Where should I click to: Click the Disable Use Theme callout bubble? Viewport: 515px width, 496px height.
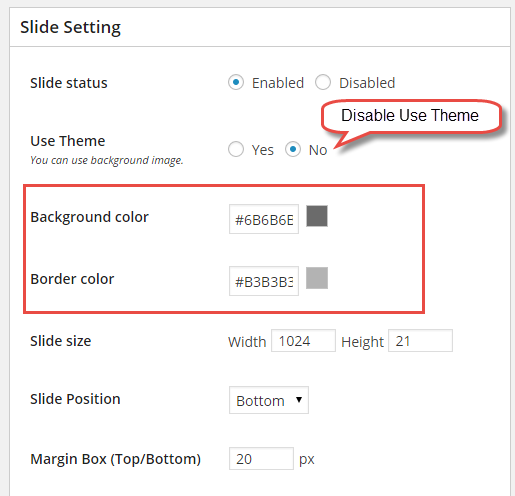tap(411, 116)
